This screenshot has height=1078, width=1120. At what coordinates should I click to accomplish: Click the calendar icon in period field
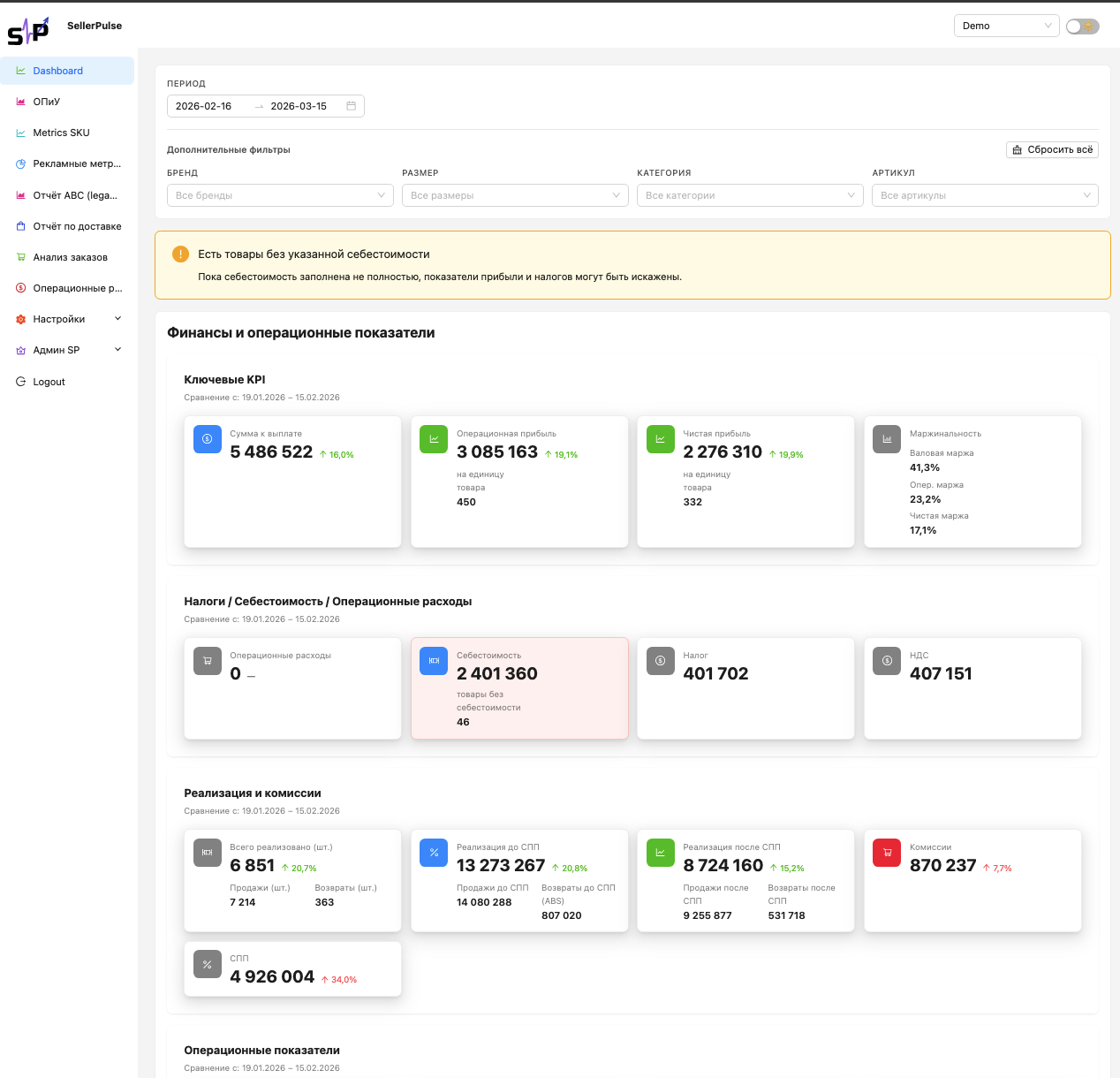pyautogui.click(x=351, y=106)
